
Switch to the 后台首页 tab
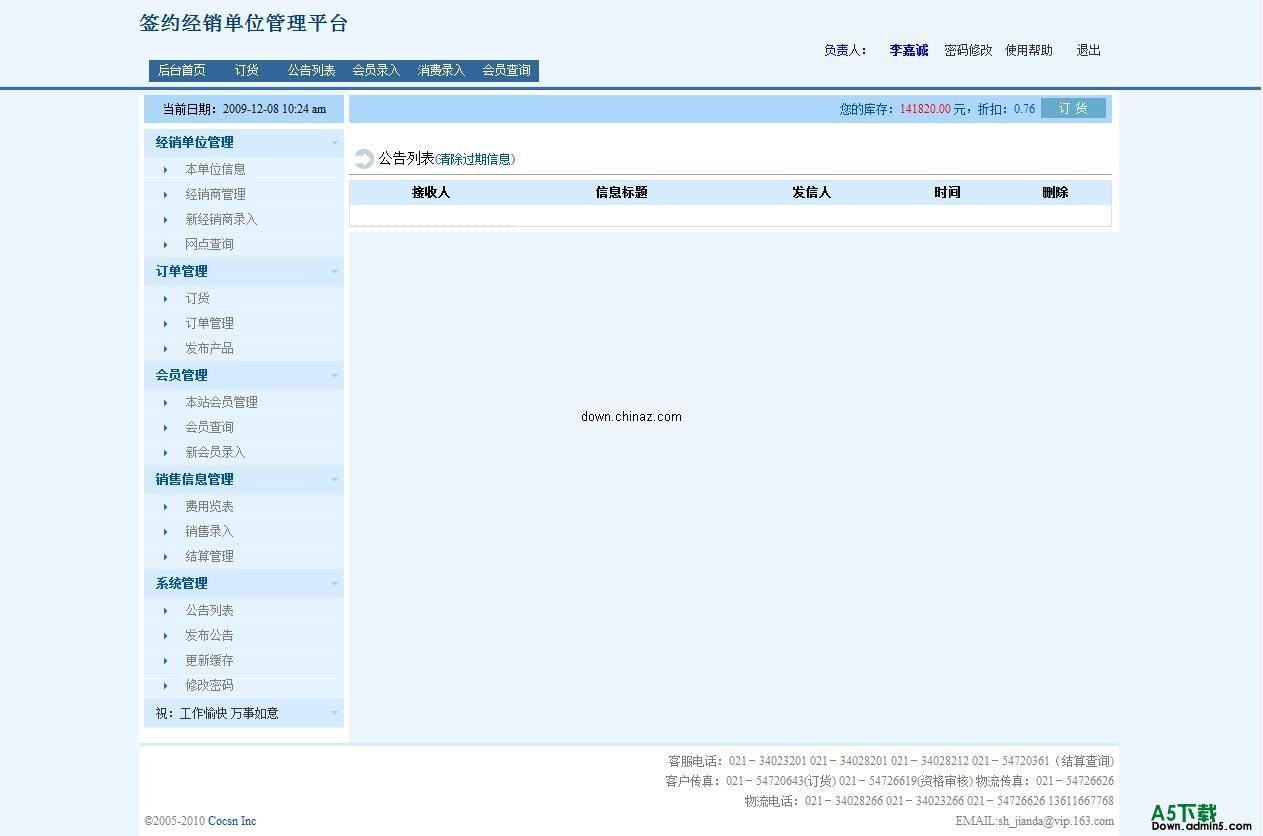pos(181,70)
